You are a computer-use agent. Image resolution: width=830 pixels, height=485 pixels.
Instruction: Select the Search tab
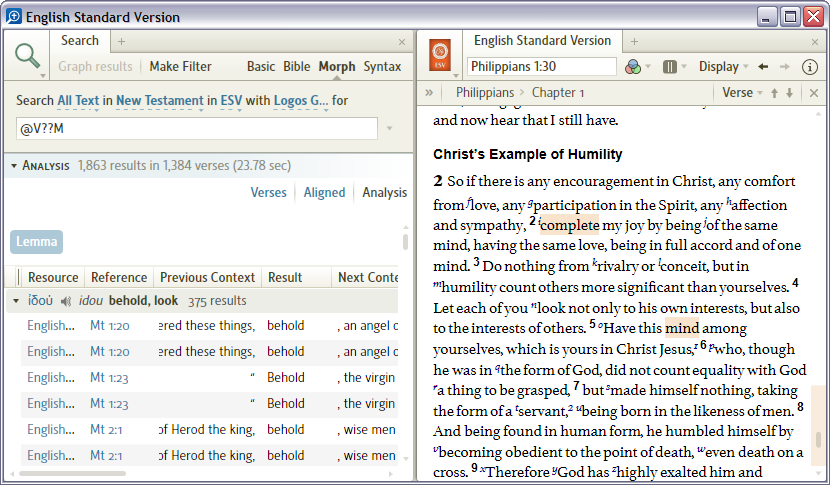pos(80,41)
